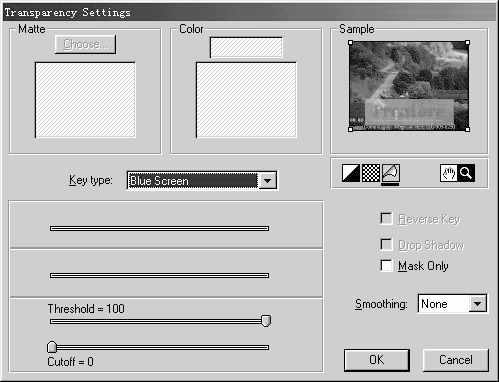This screenshot has width=499, height=382.
Task: Select the black/white background icon
Action: point(351,173)
